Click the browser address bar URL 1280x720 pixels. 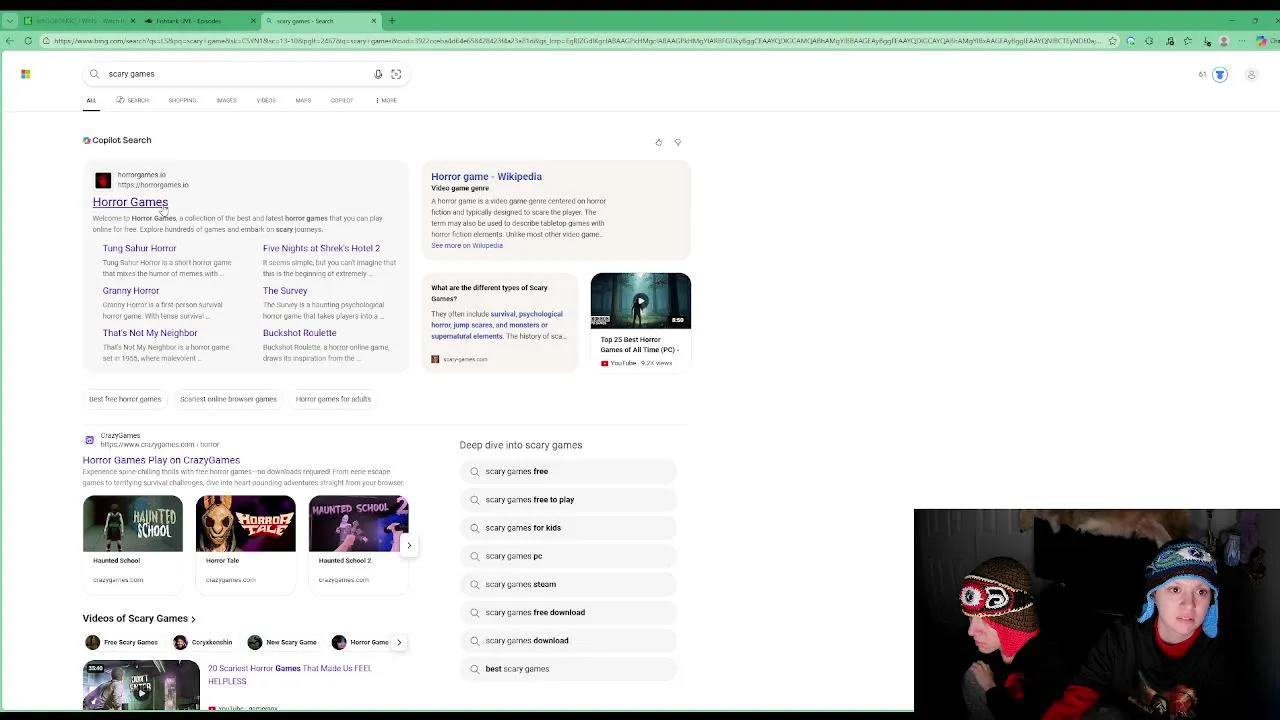[x=575, y=41]
